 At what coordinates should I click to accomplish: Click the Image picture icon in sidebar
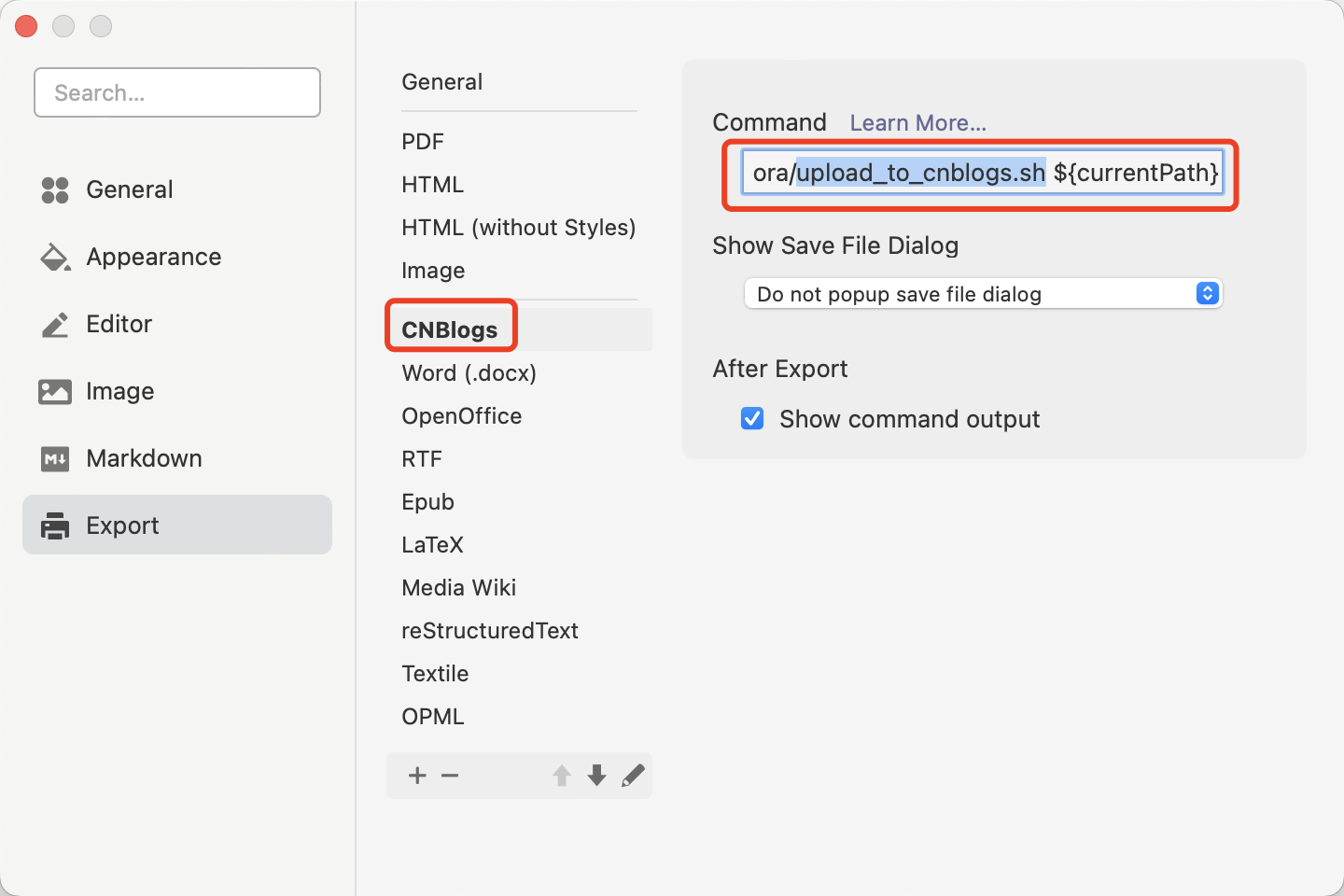click(55, 392)
